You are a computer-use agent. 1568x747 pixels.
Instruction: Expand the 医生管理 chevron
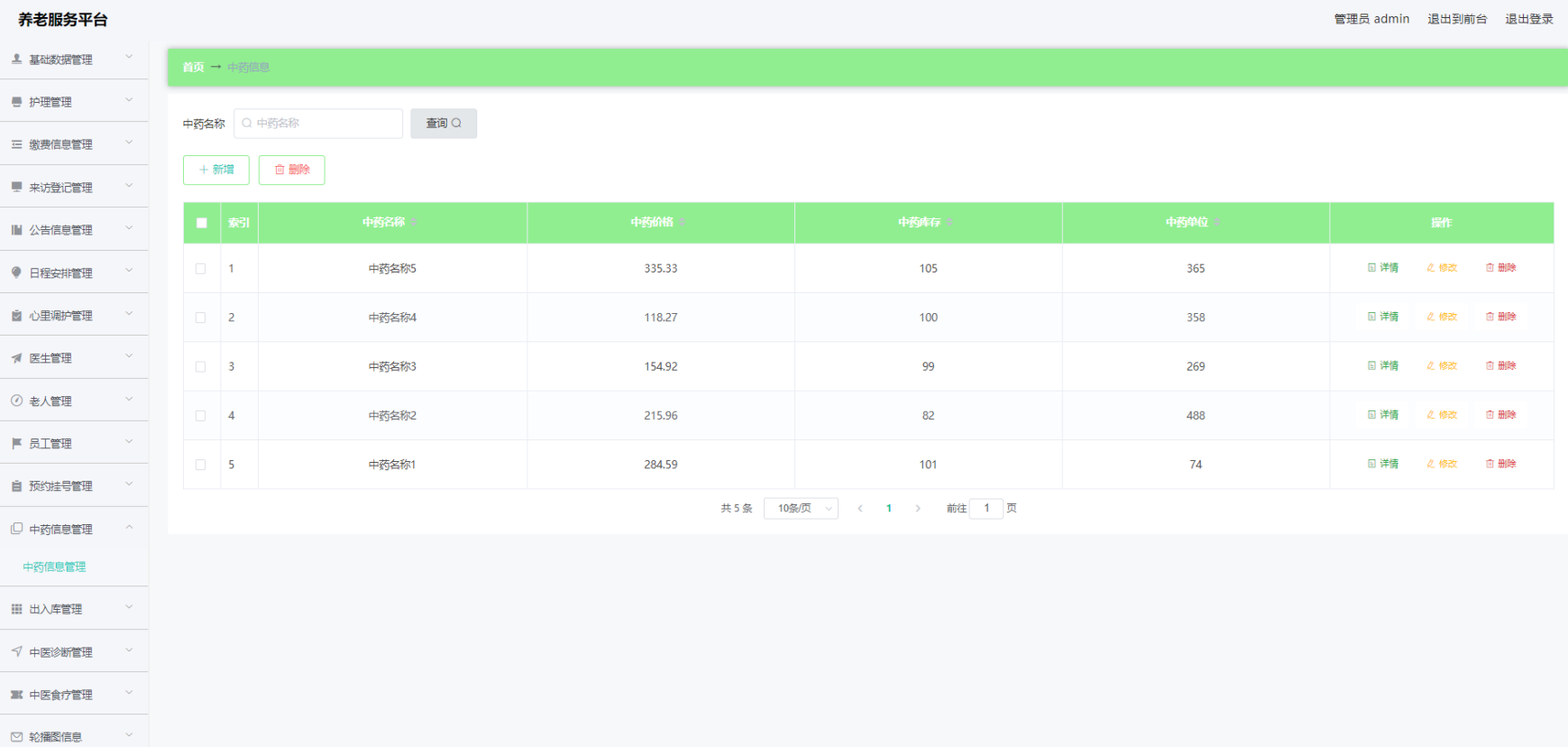click(x=129, y=355)
